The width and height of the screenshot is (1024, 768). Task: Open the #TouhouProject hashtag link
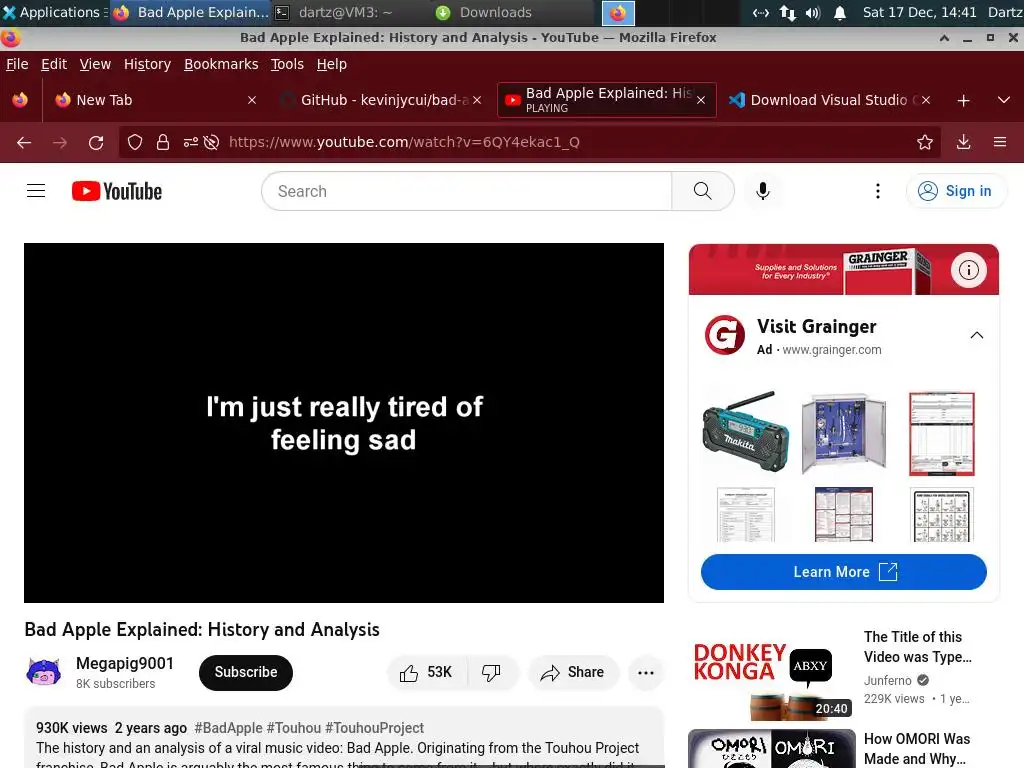[x=374, y=728]
